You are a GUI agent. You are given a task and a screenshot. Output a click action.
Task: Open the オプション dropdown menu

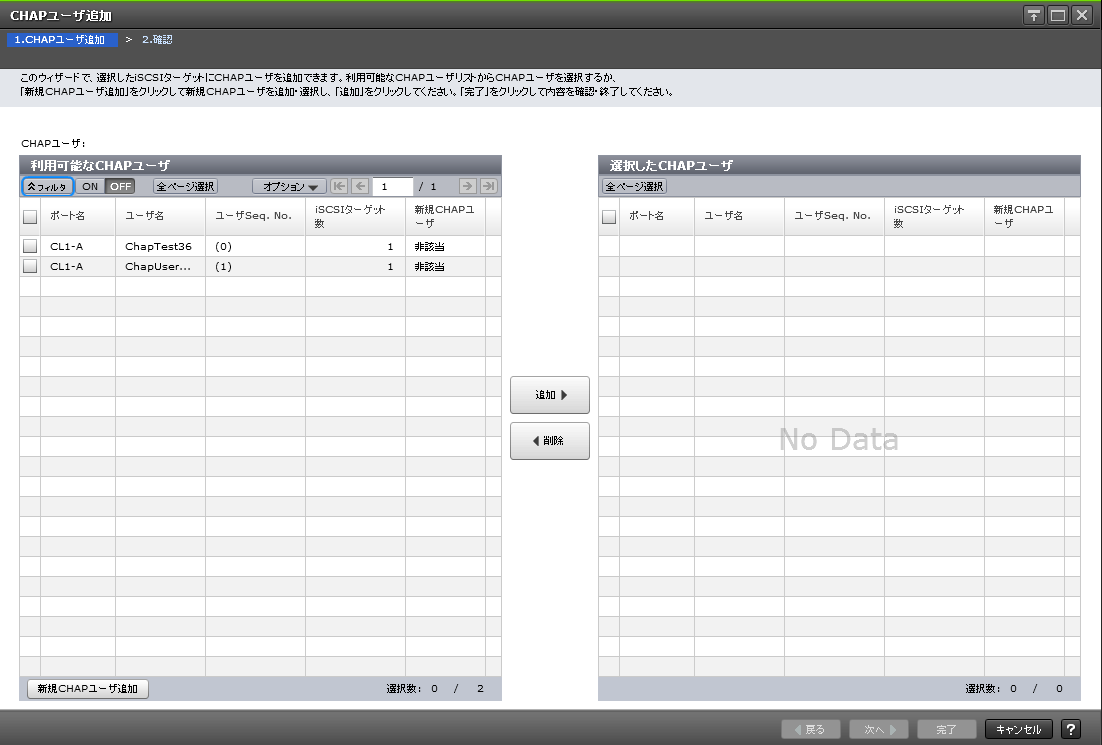[288, 186]
